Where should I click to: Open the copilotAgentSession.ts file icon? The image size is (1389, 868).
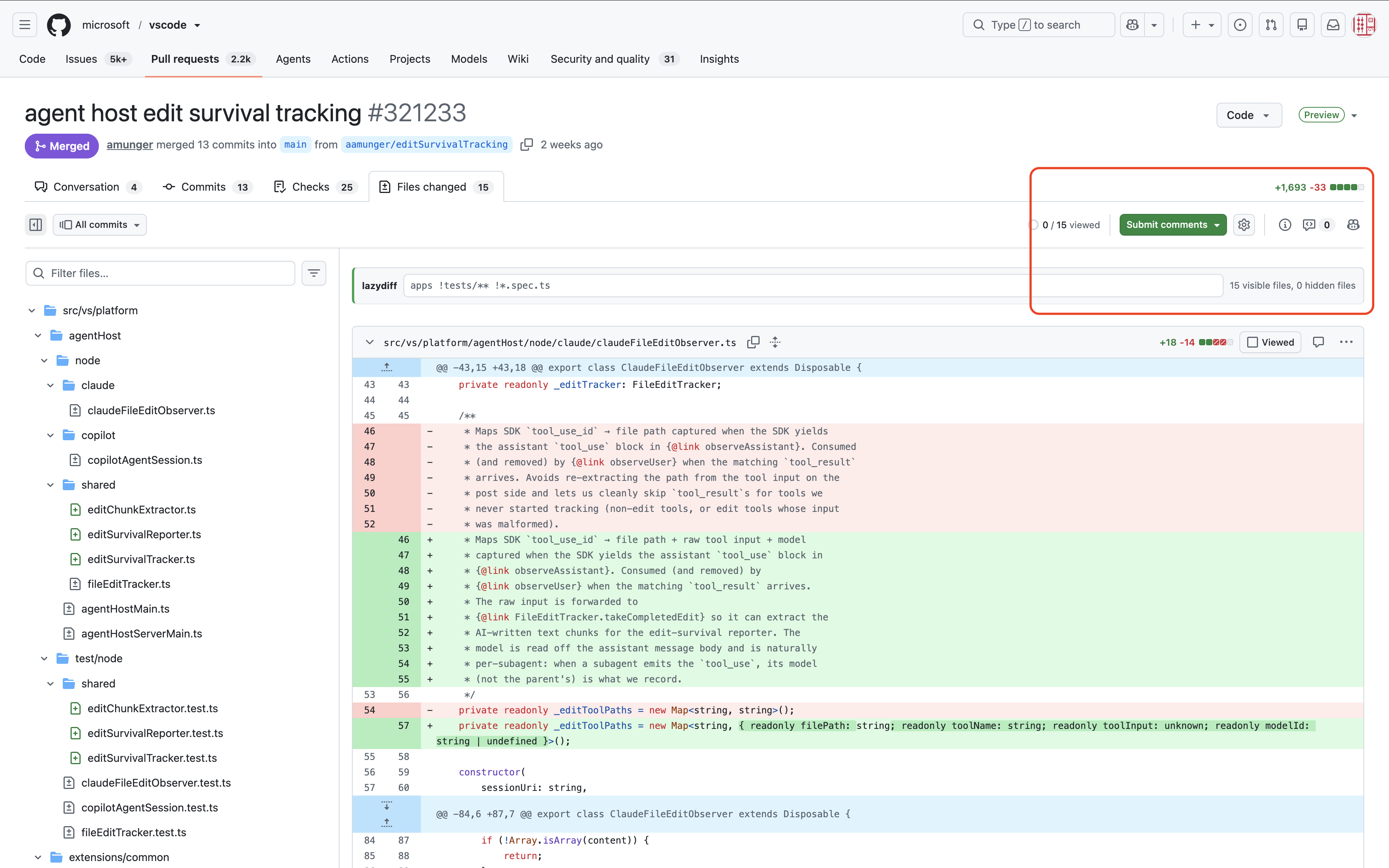75,460
